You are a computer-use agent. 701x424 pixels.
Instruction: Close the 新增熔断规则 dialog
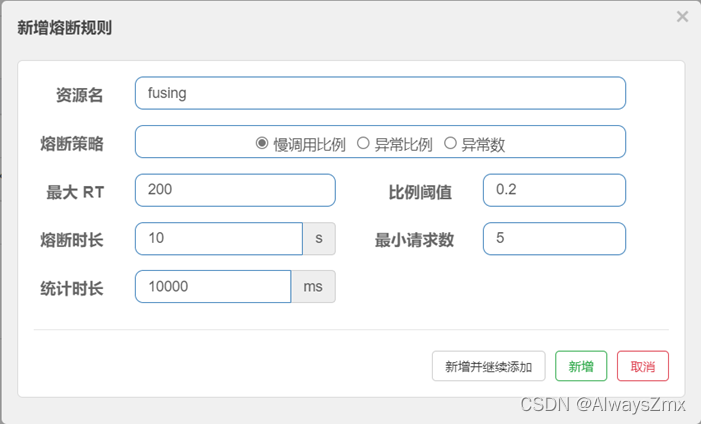click(x=682, y=17)
